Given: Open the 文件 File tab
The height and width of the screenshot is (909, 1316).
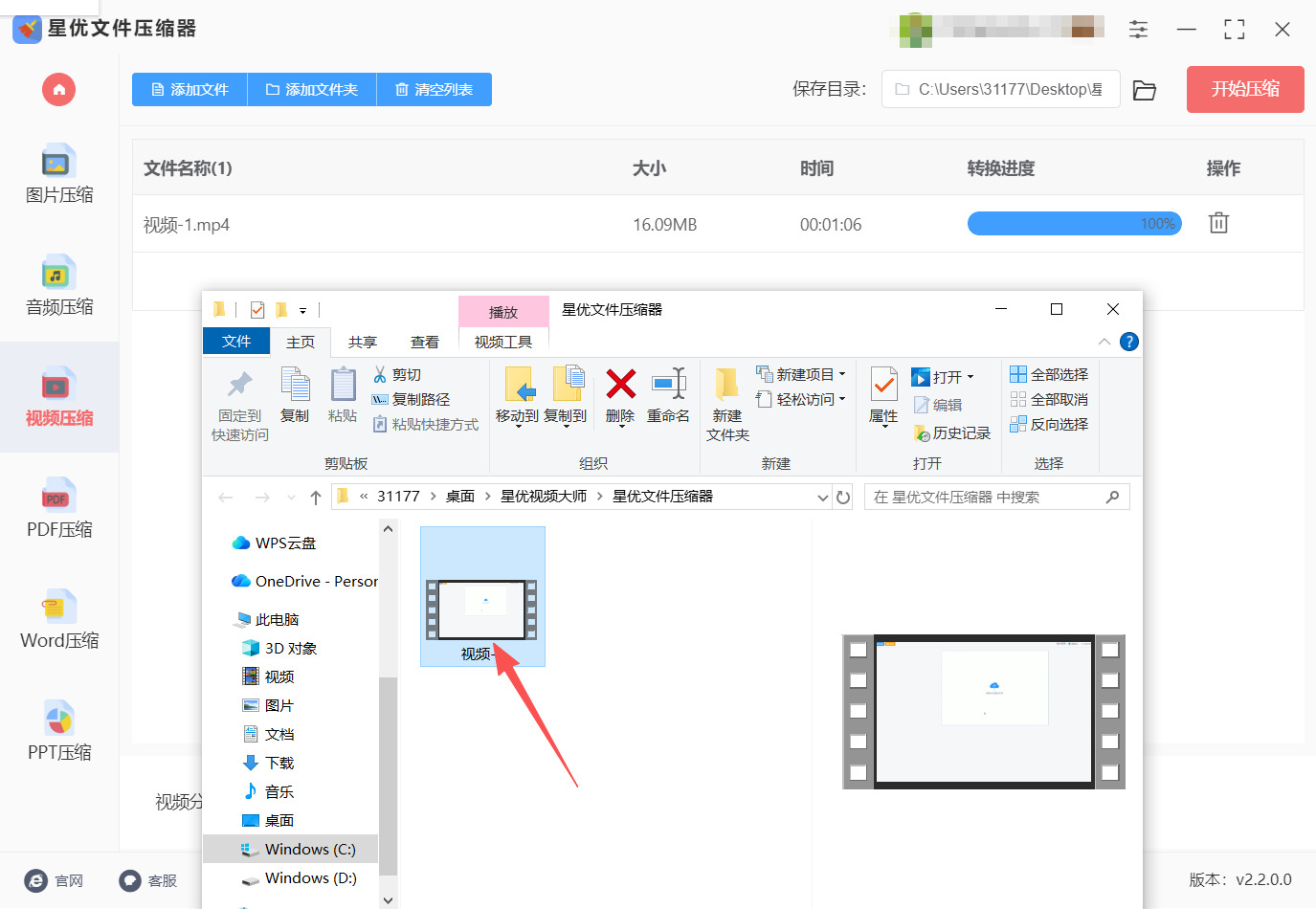Looking at the screenshot, I should tap(236, 342).
